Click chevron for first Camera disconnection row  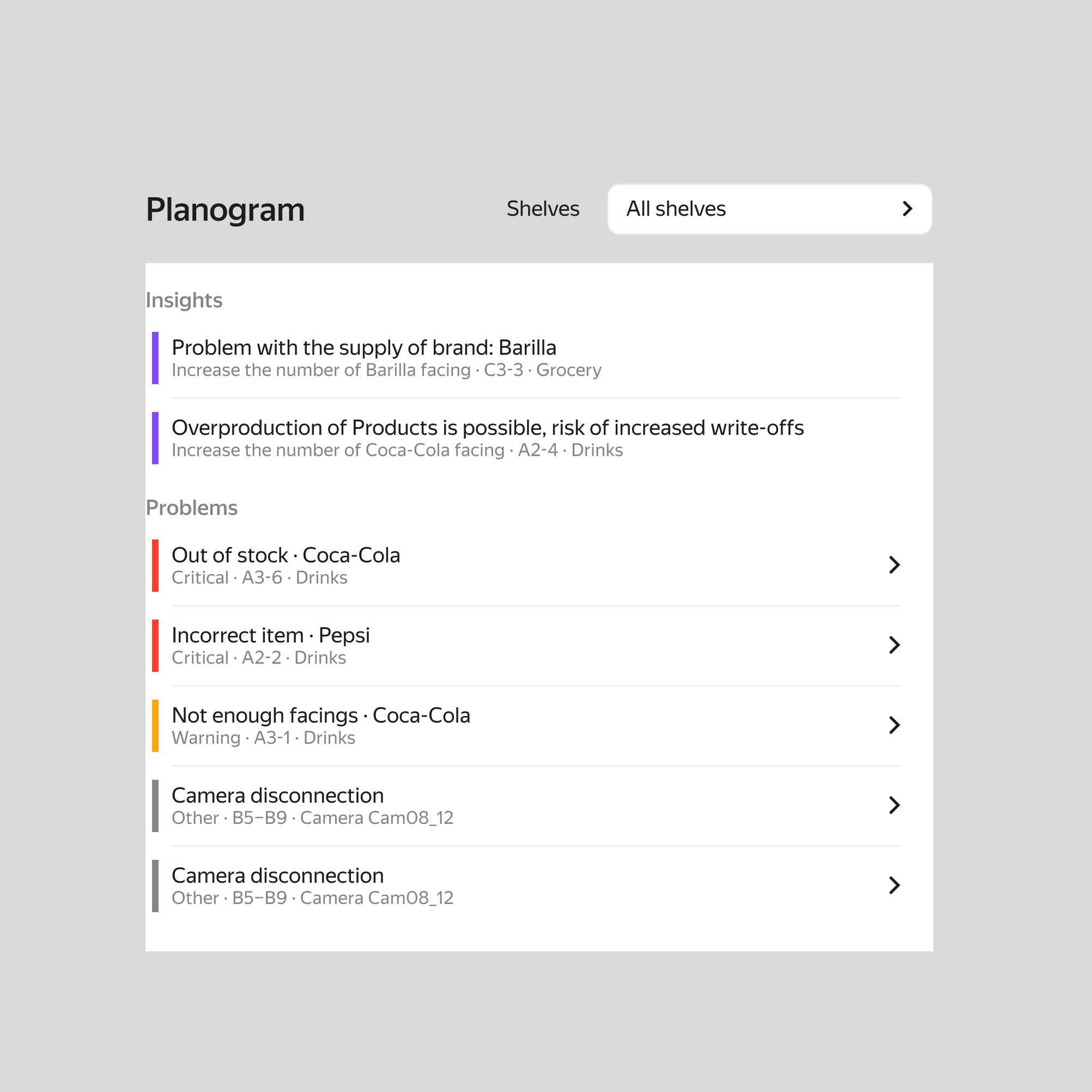(x=894, y=805)
